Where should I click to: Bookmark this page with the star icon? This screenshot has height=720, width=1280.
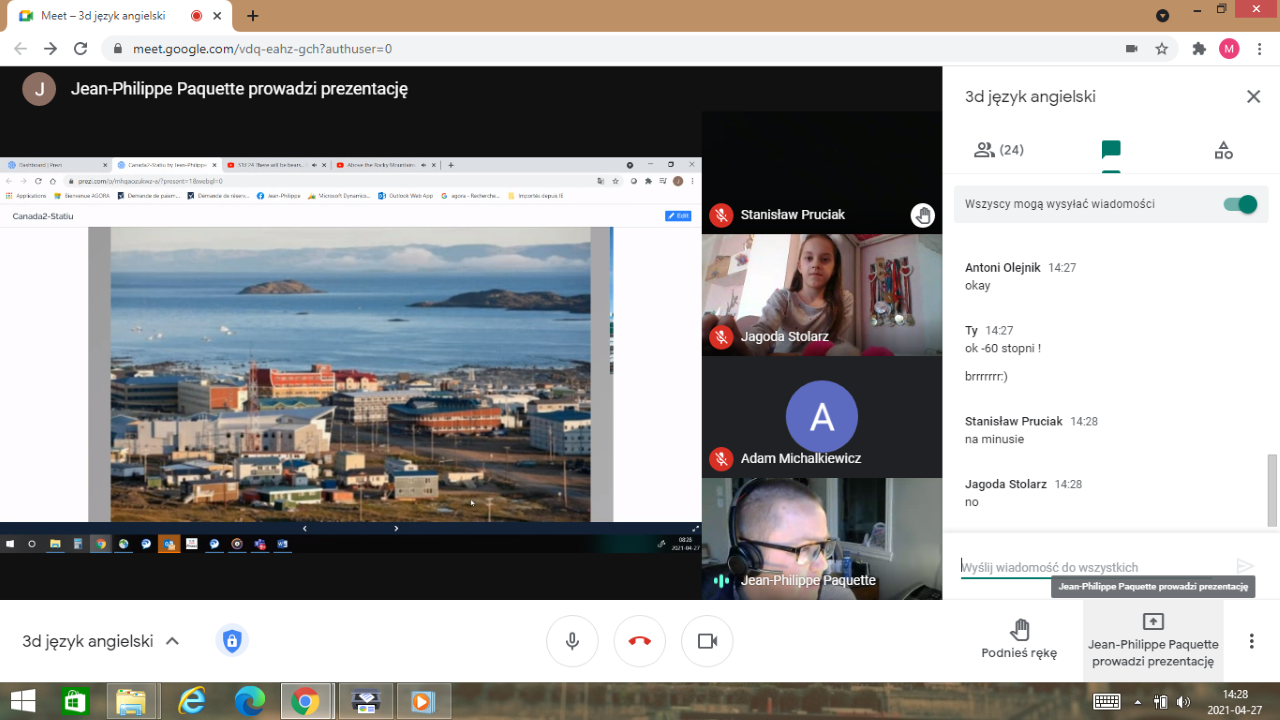[x=1161, y=49]
